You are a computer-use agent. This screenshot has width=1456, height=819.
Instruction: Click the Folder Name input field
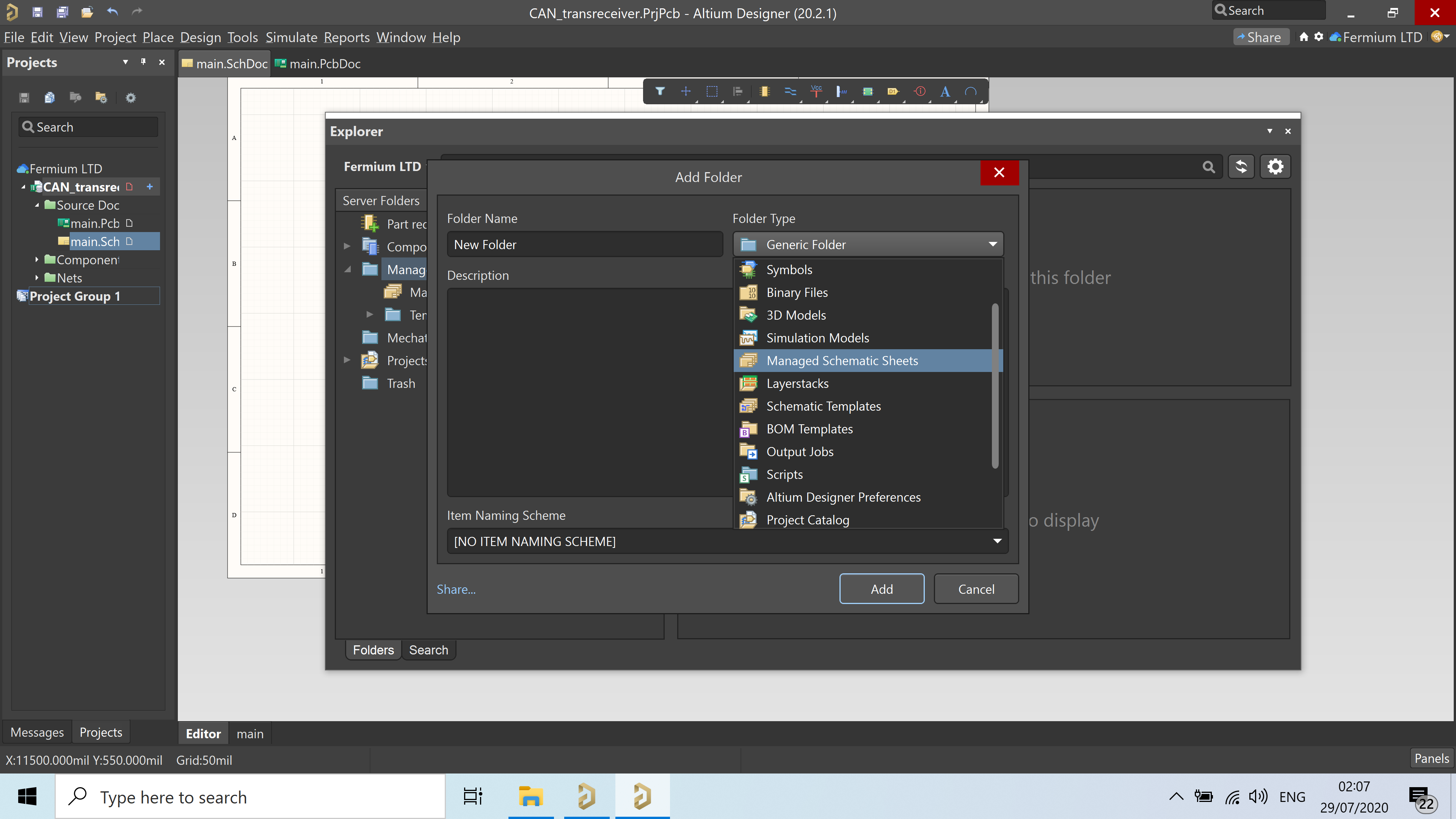click(584, 245)
